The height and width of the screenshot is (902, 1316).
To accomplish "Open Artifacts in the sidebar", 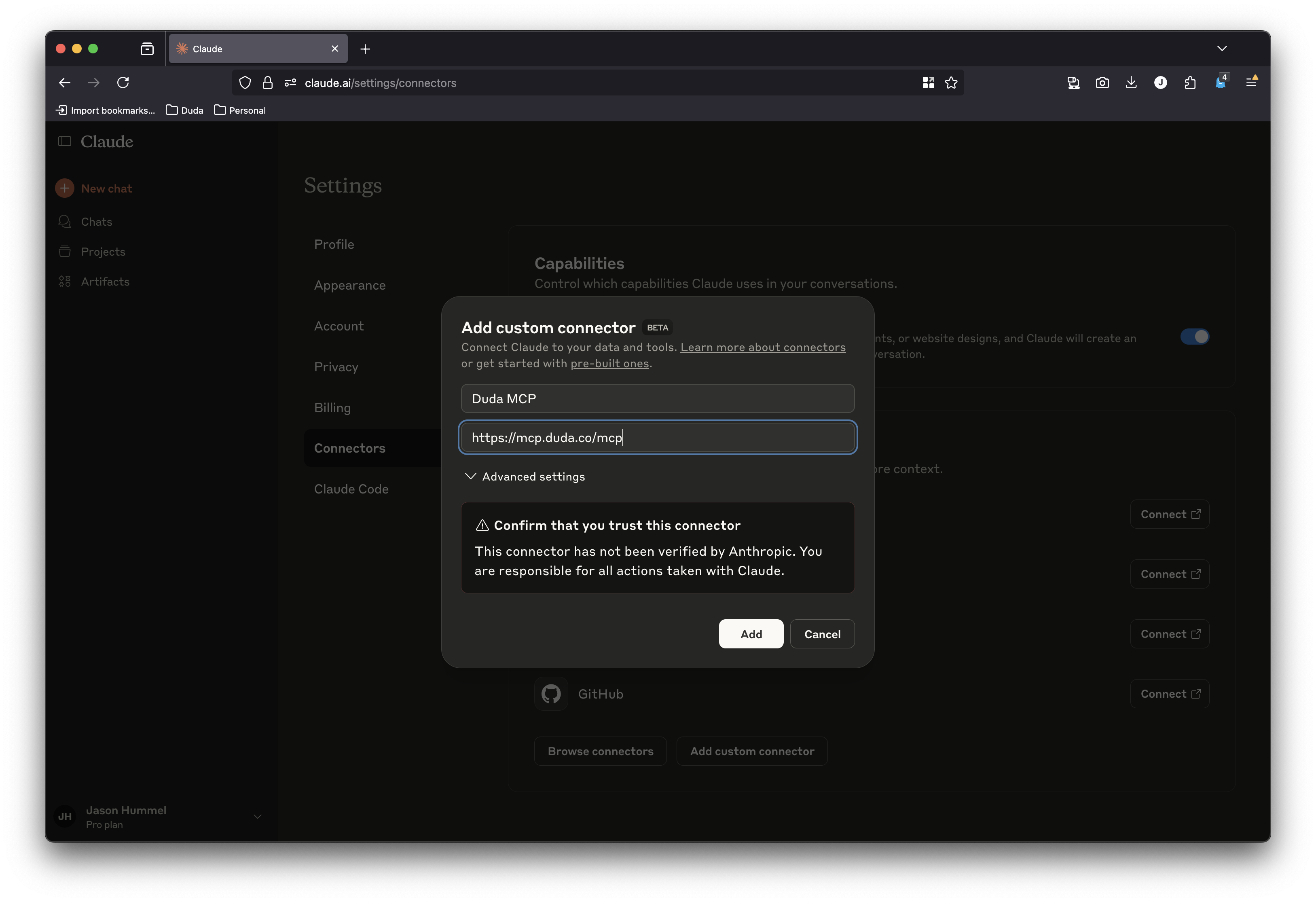I will [94, 282].
